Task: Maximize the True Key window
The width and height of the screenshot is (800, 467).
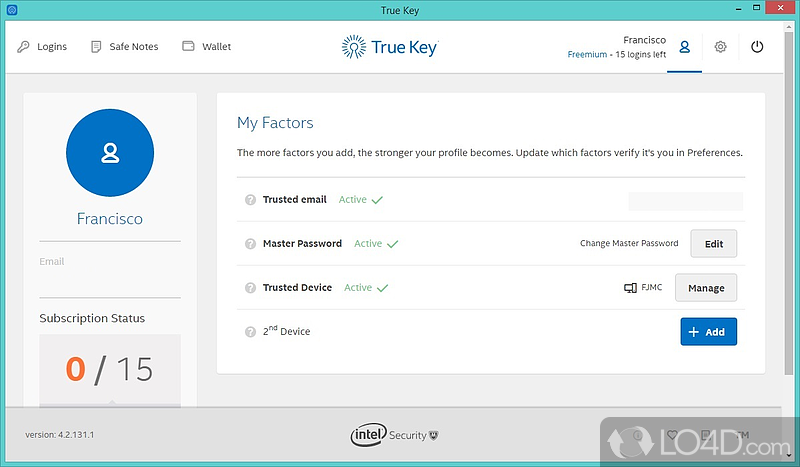Action: click(x=757, y=8)
